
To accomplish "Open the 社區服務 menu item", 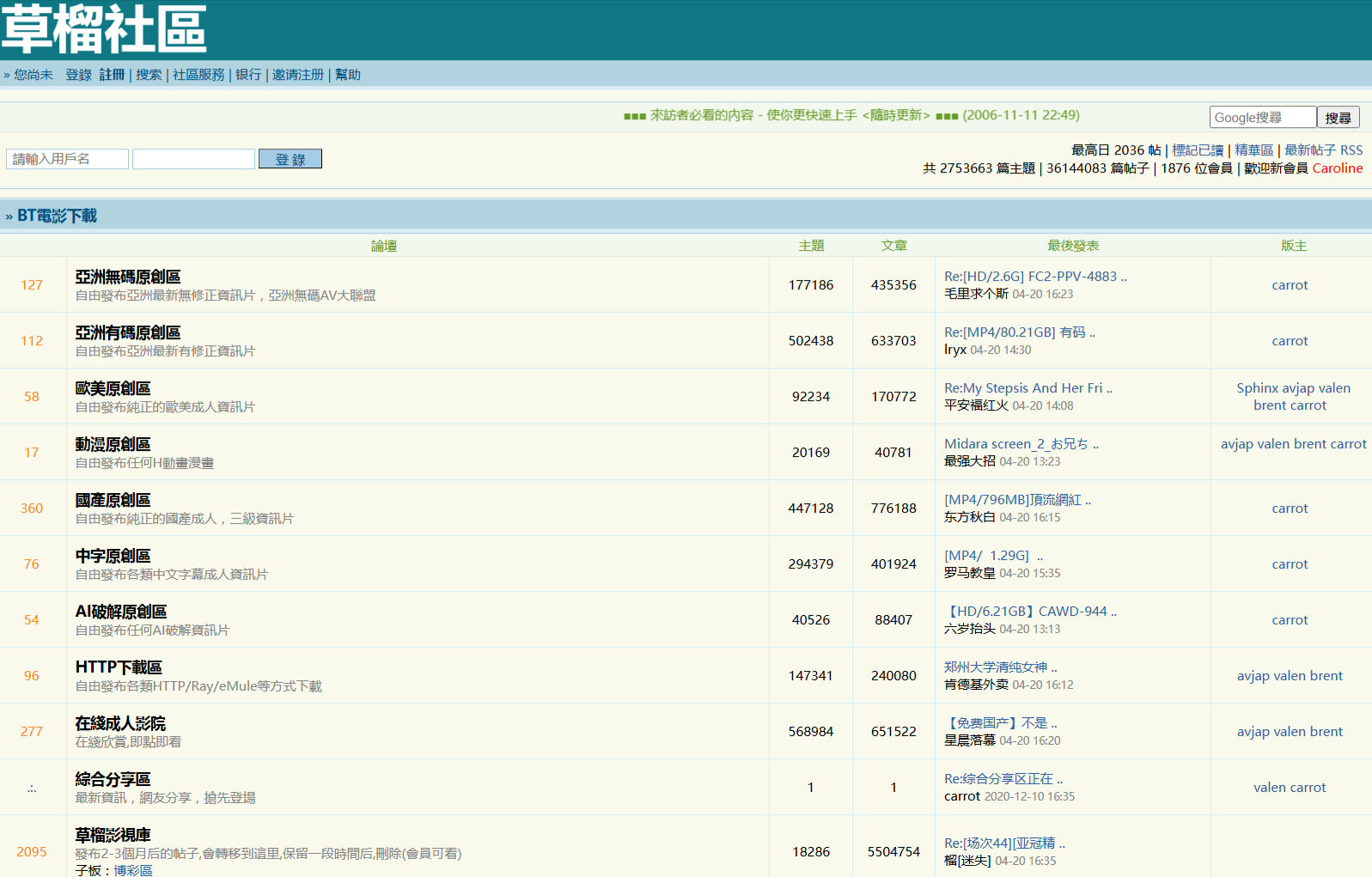I will click(x=198, y=75).
